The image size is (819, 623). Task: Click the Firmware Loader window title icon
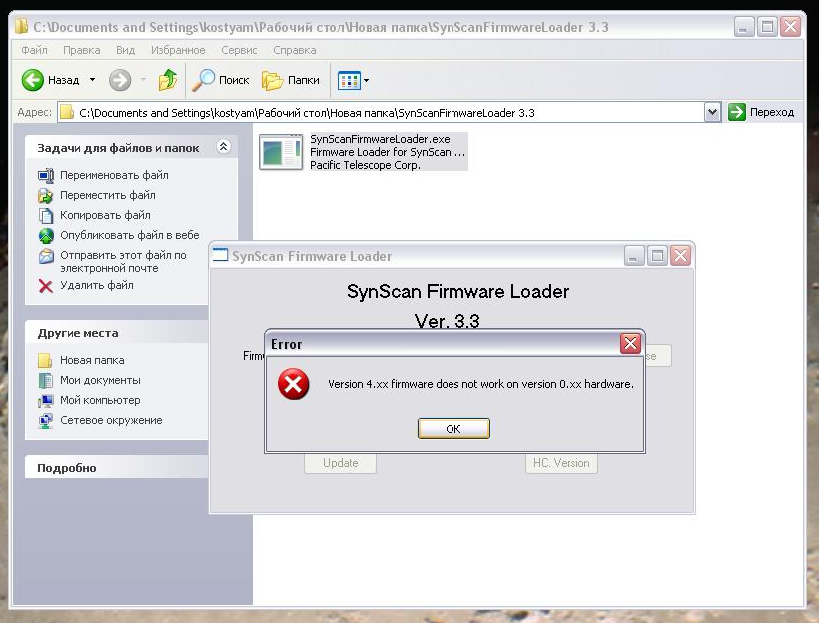[220, 255]
